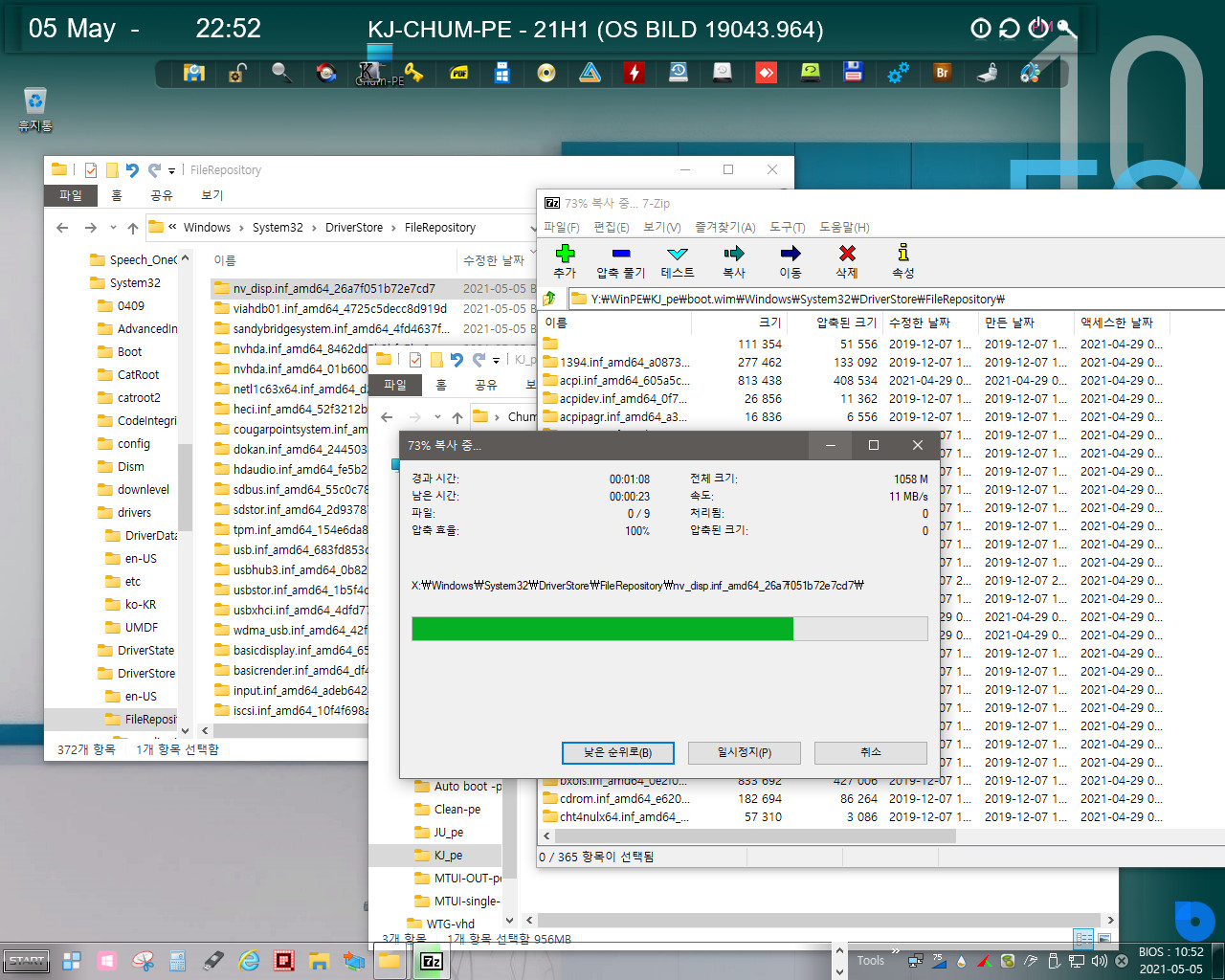Open the gold key icon in top dock
Screen dimensions: 1225x980
pos(413,73)
